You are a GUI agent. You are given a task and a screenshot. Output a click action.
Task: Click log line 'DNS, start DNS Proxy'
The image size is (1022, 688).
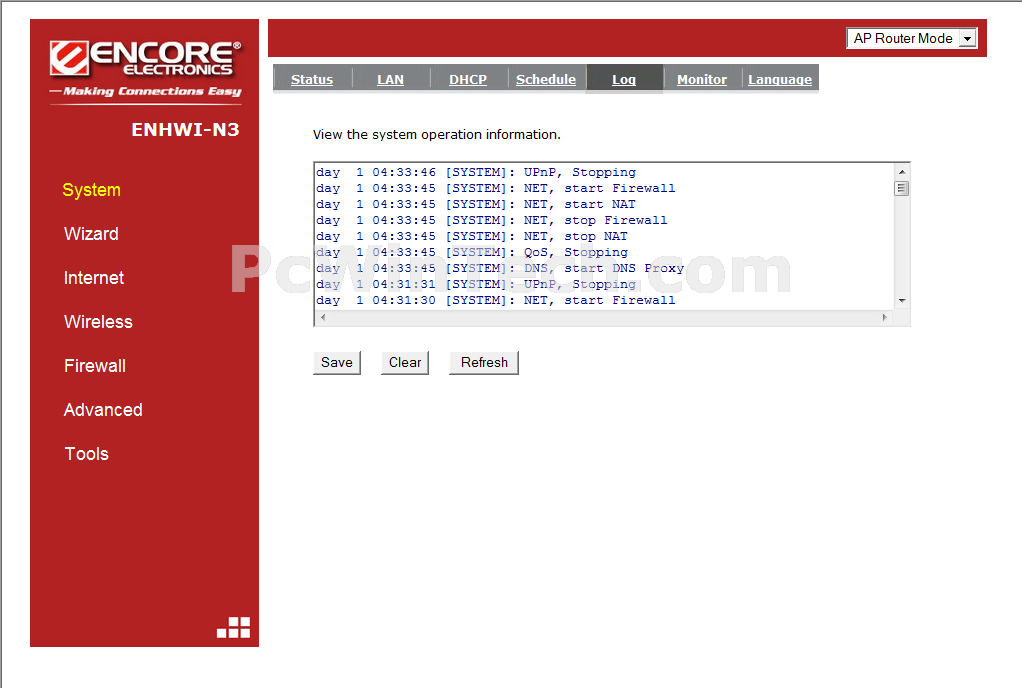click(500, 268)
